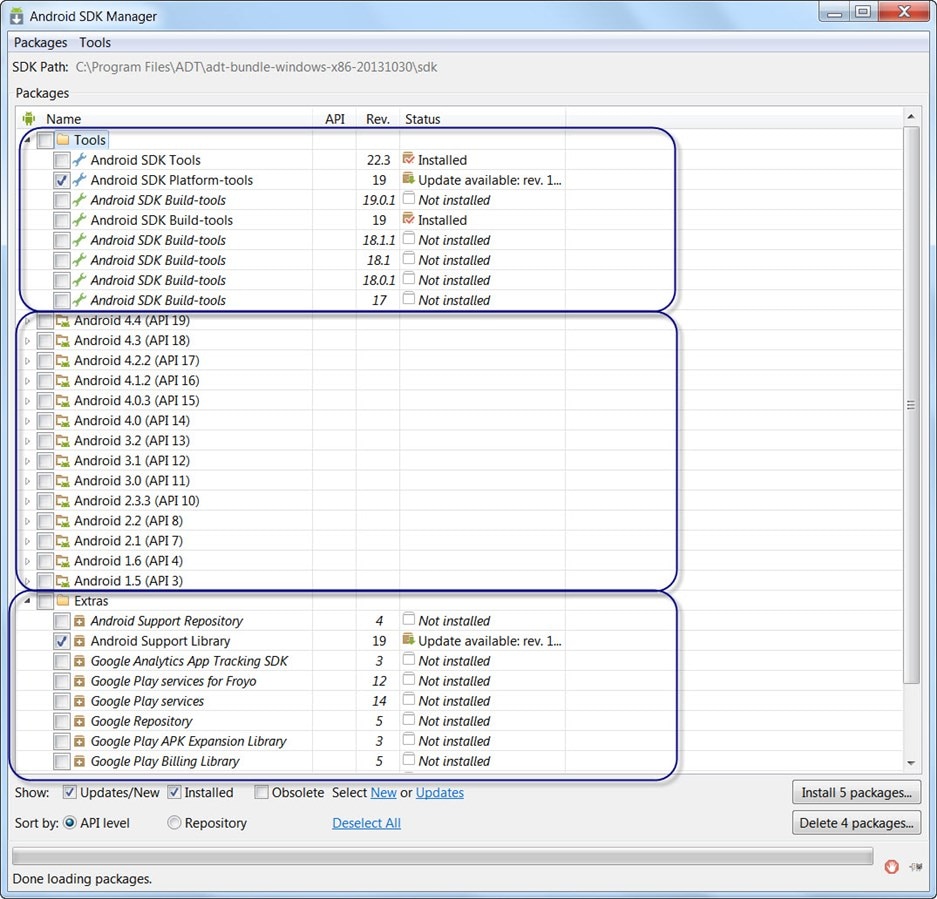Expand the Android 2.1 (API 7) node

[27, 541]
